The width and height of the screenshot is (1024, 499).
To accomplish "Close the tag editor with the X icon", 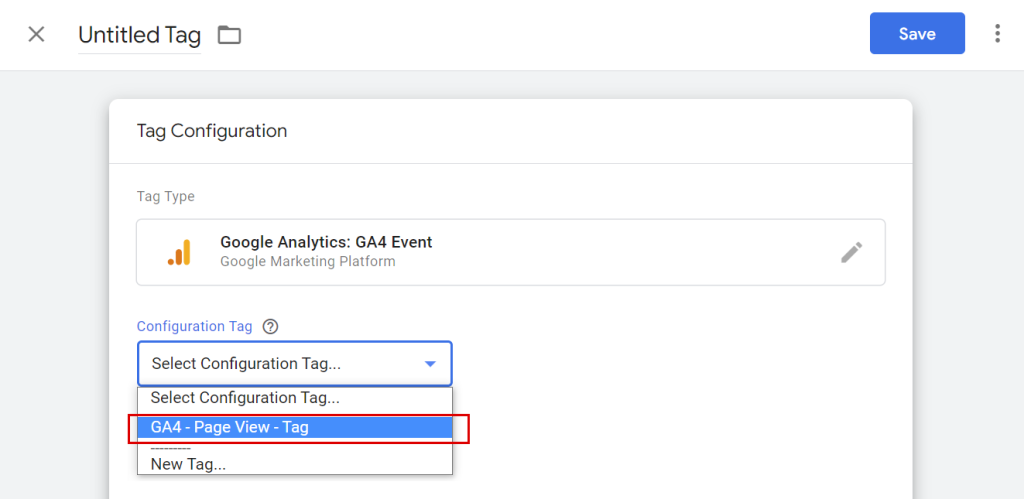I will (x=36, y=34).
